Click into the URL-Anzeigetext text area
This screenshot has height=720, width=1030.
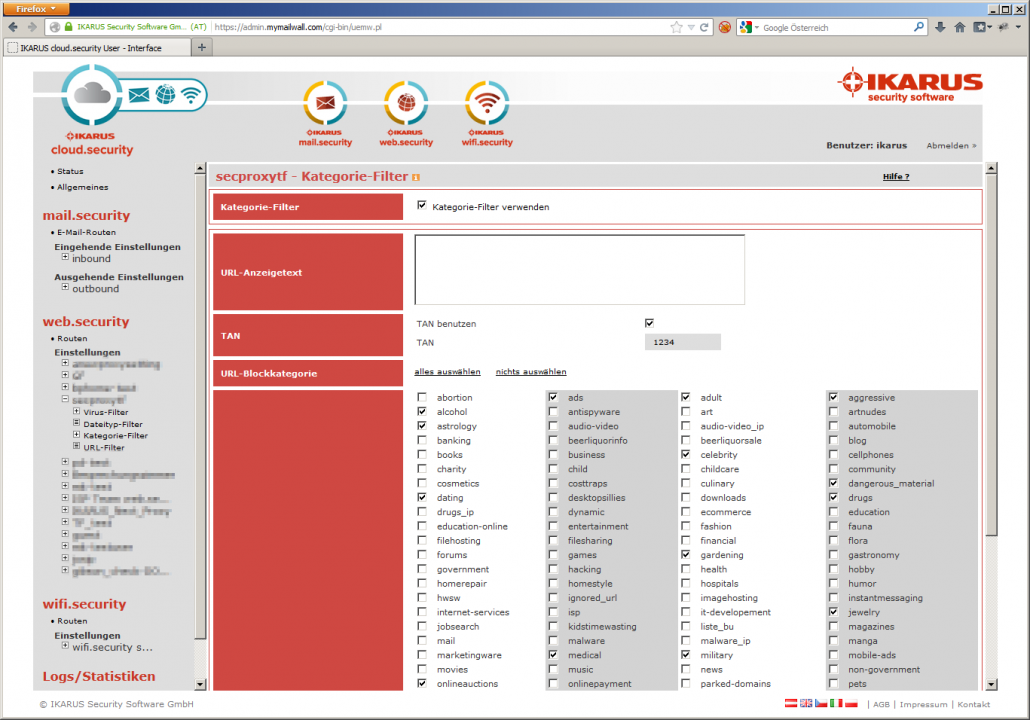coord(579,269)
